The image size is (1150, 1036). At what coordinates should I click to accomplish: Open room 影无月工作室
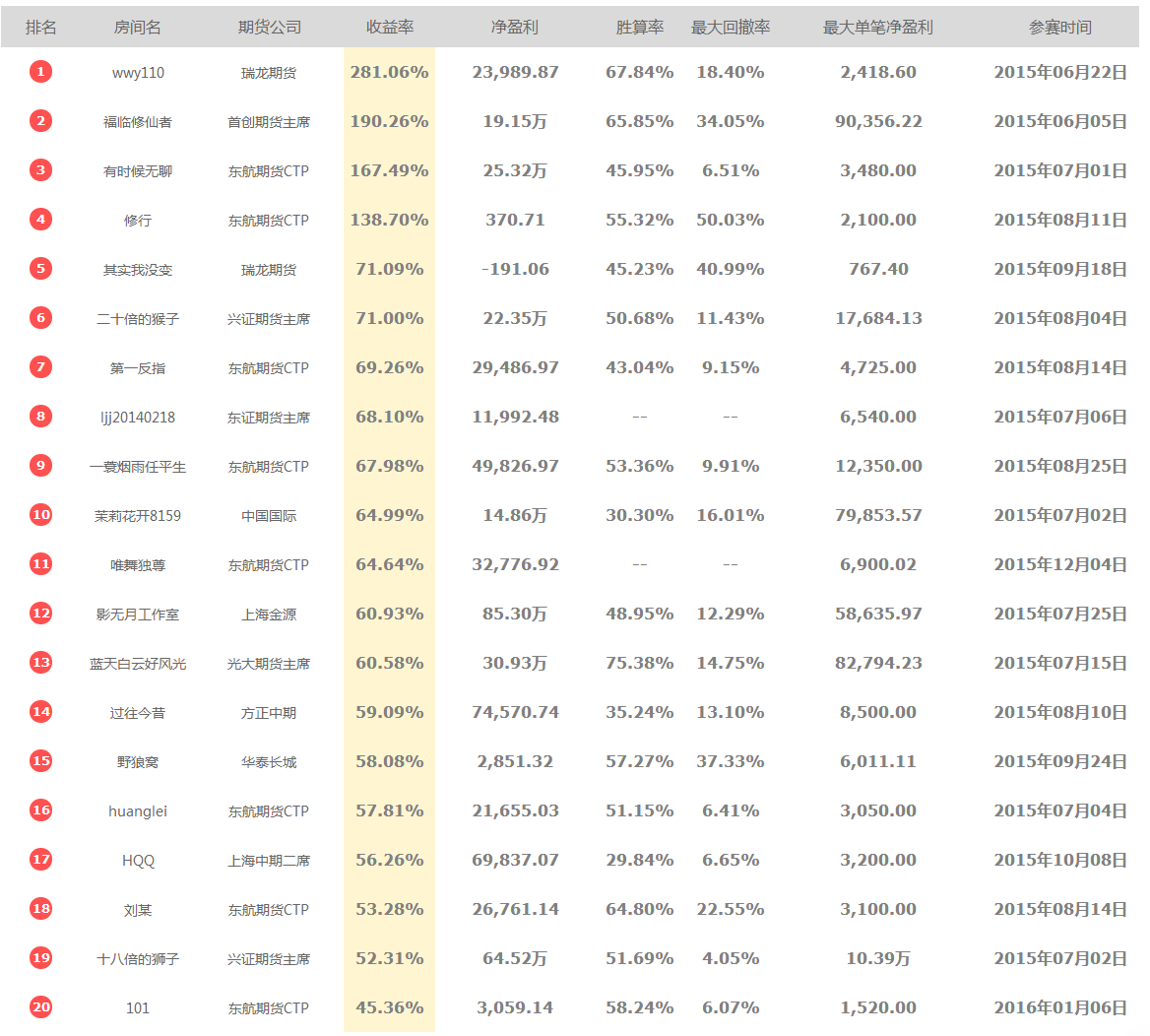(x=138, y=615)
